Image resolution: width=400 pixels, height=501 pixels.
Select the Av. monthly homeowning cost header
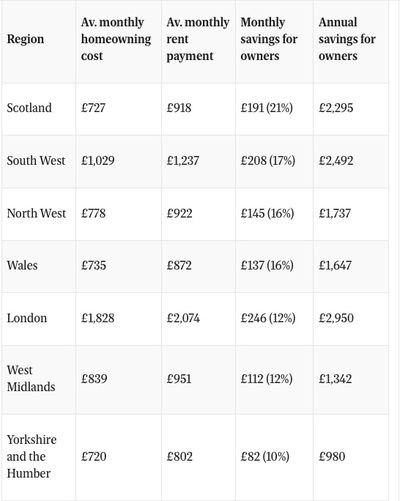116,39
